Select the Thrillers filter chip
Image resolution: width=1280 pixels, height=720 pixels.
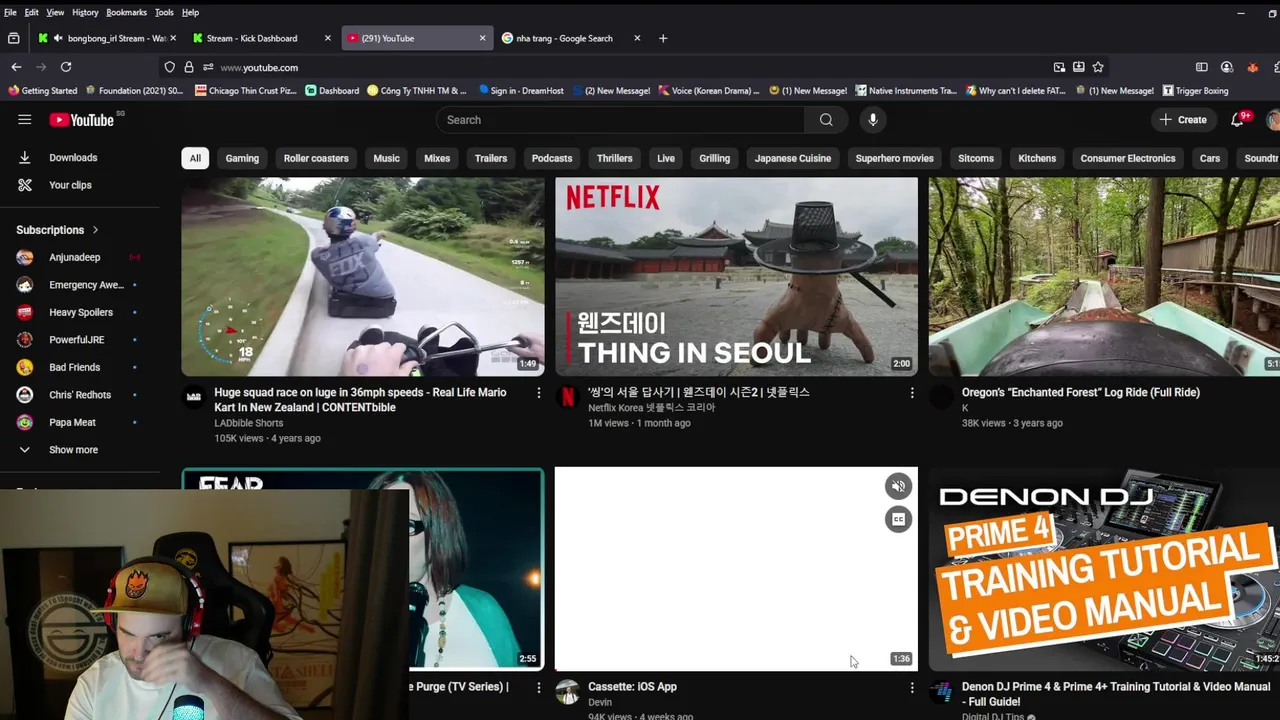click(614, 158)
